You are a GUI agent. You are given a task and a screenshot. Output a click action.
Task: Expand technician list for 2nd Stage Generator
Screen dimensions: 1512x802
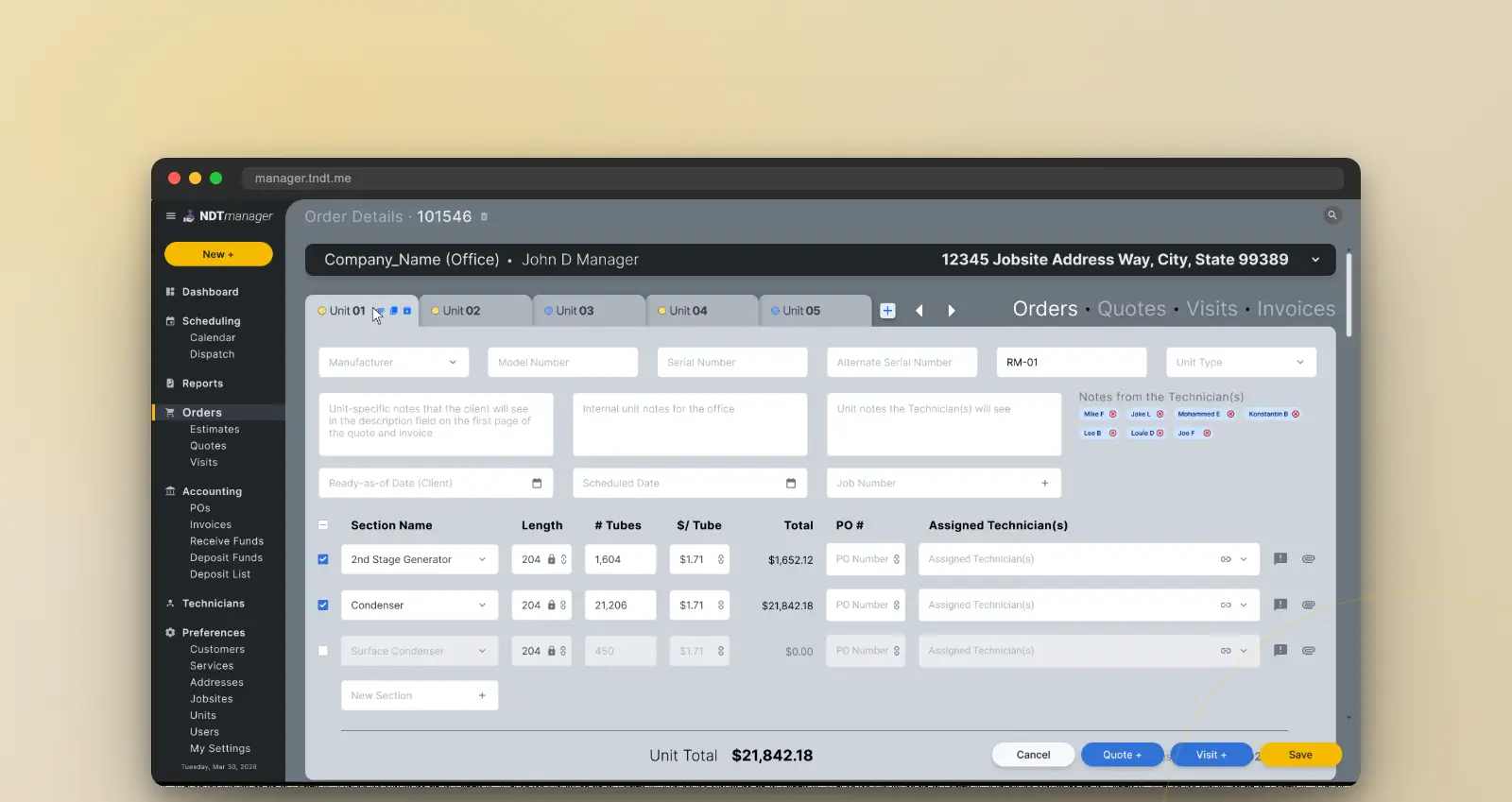click(1244, 559)
